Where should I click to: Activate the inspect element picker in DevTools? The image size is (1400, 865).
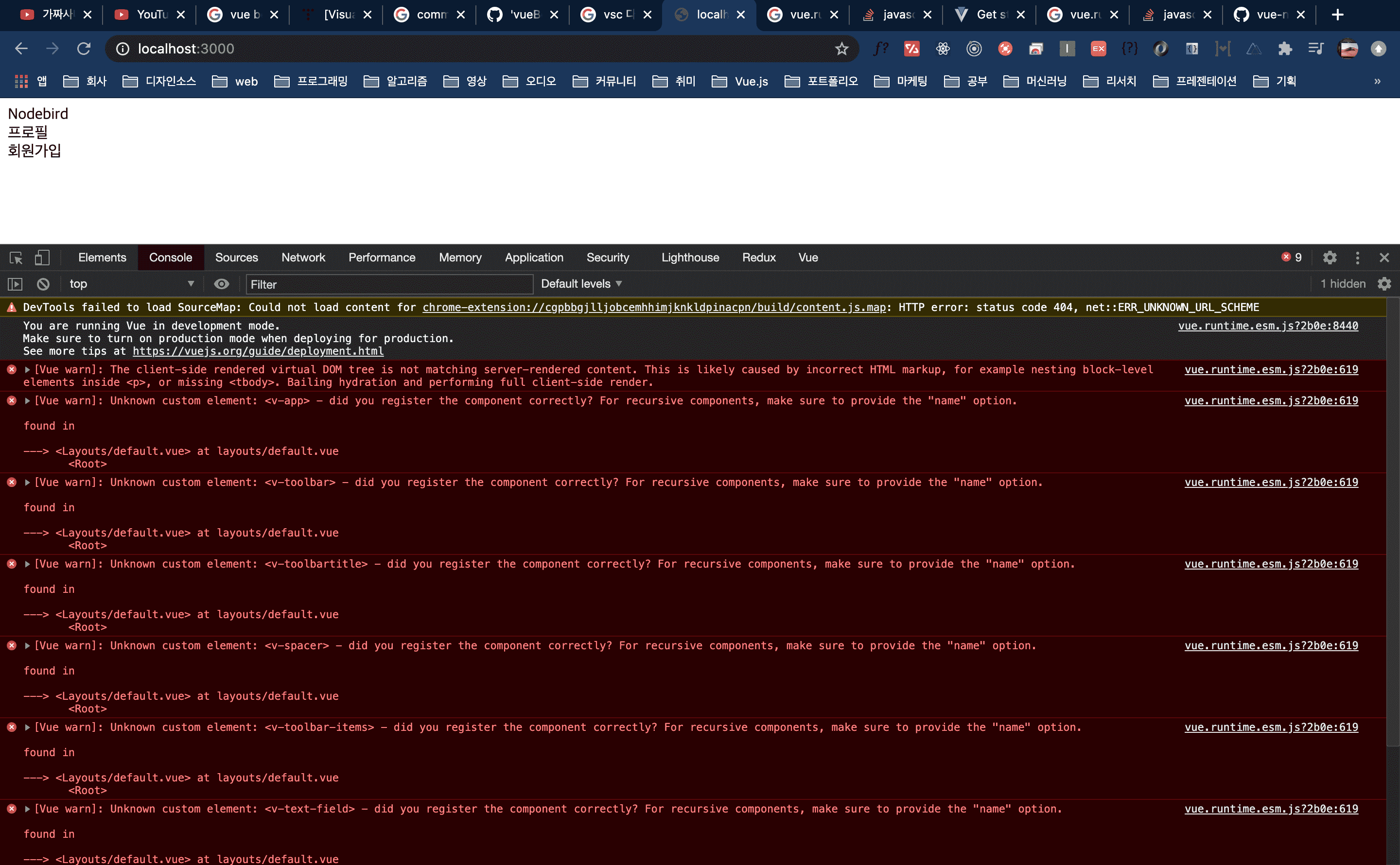point(16,258)
